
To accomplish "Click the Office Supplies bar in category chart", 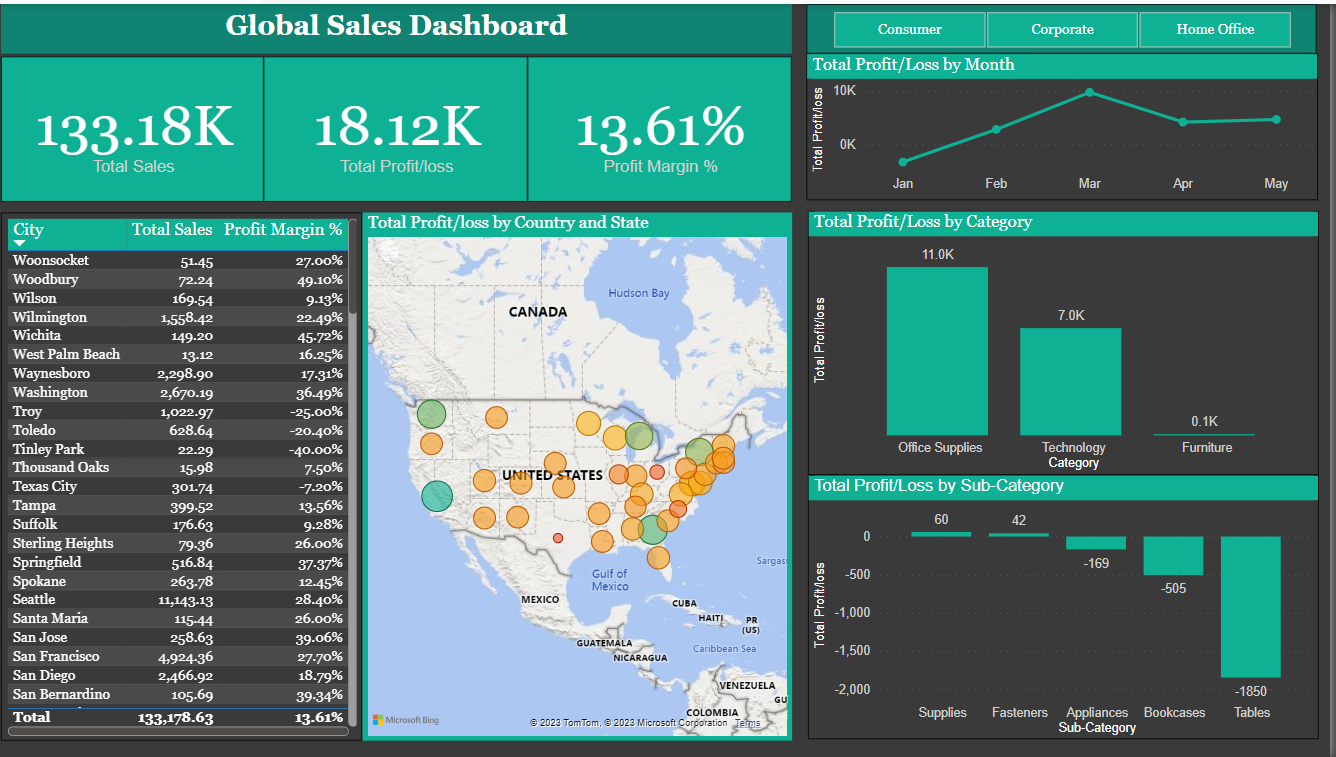I will (x=937, y=350).
